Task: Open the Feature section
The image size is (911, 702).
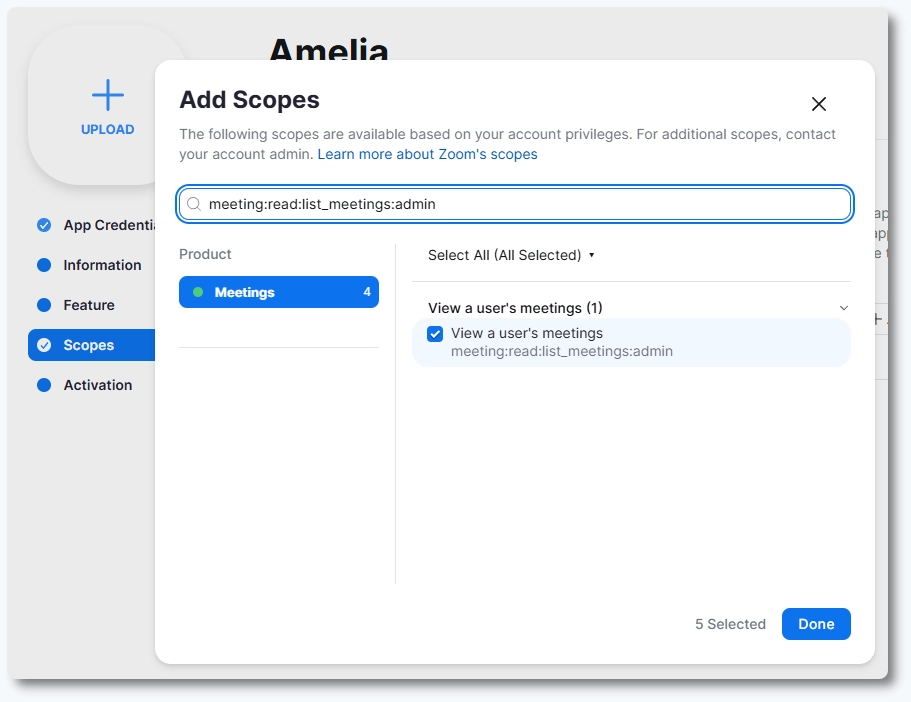Action: [x=89, y=305]
